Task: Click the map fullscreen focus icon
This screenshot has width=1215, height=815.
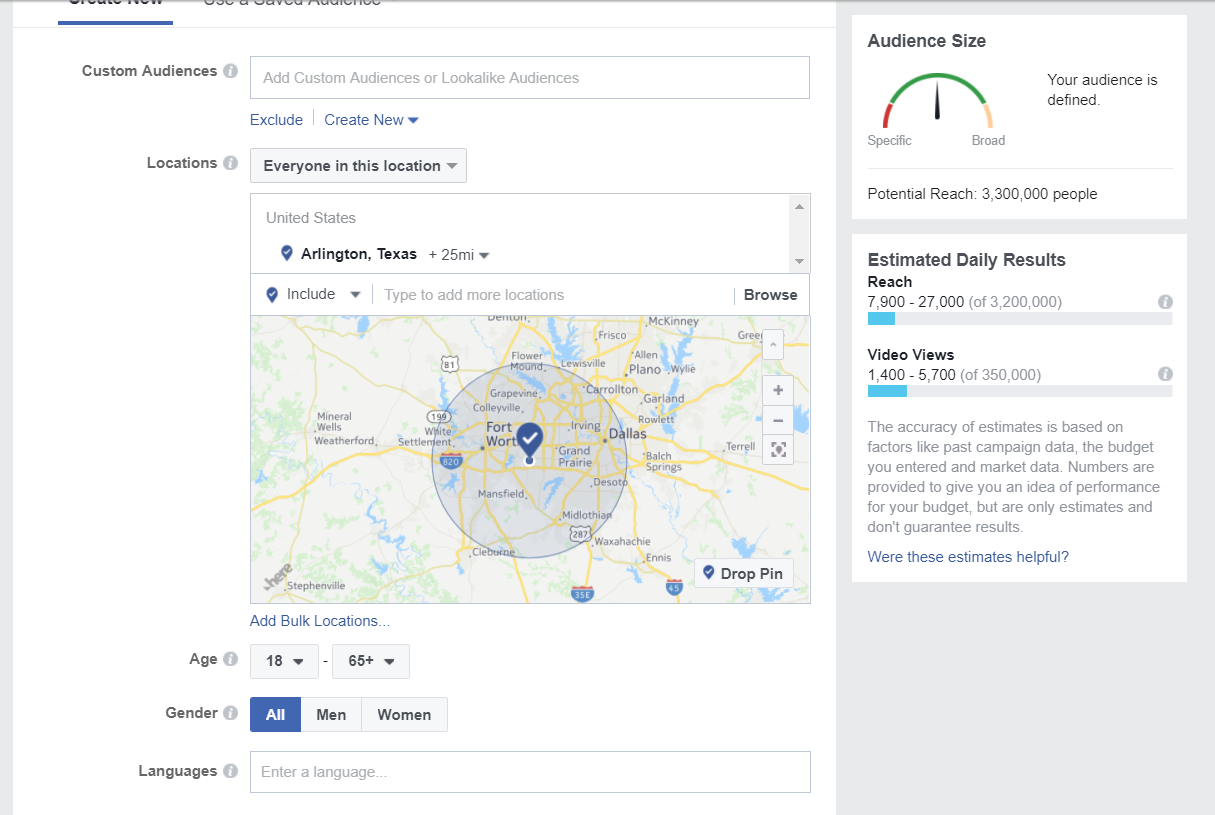Action: [778, 450]
